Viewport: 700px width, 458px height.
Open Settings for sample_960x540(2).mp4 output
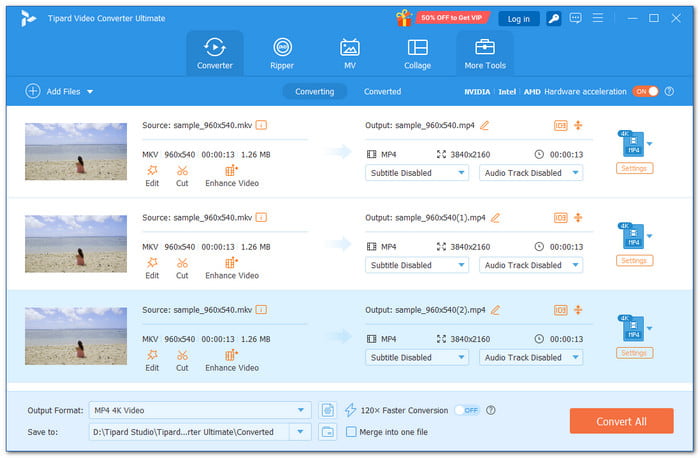[x=634, y=353]
